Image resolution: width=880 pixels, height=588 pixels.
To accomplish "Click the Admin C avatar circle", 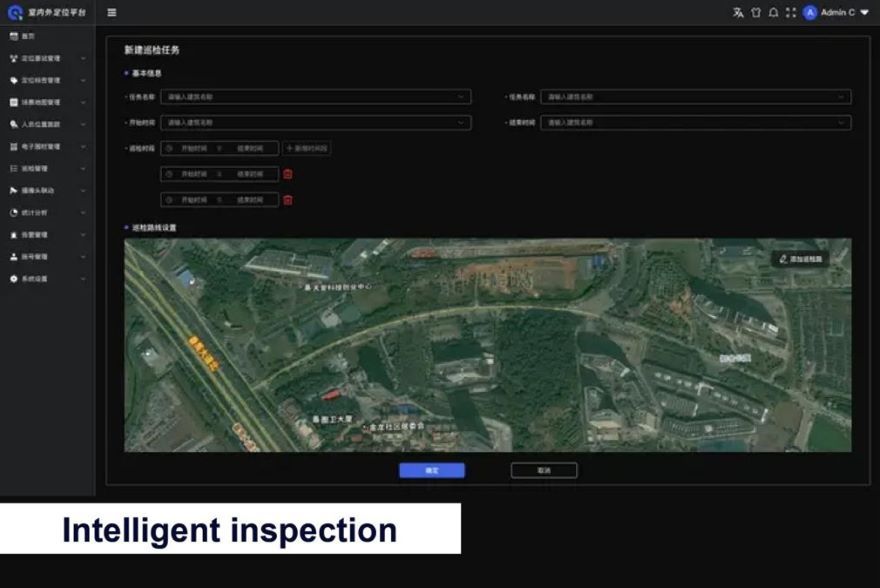I will 810,13.
